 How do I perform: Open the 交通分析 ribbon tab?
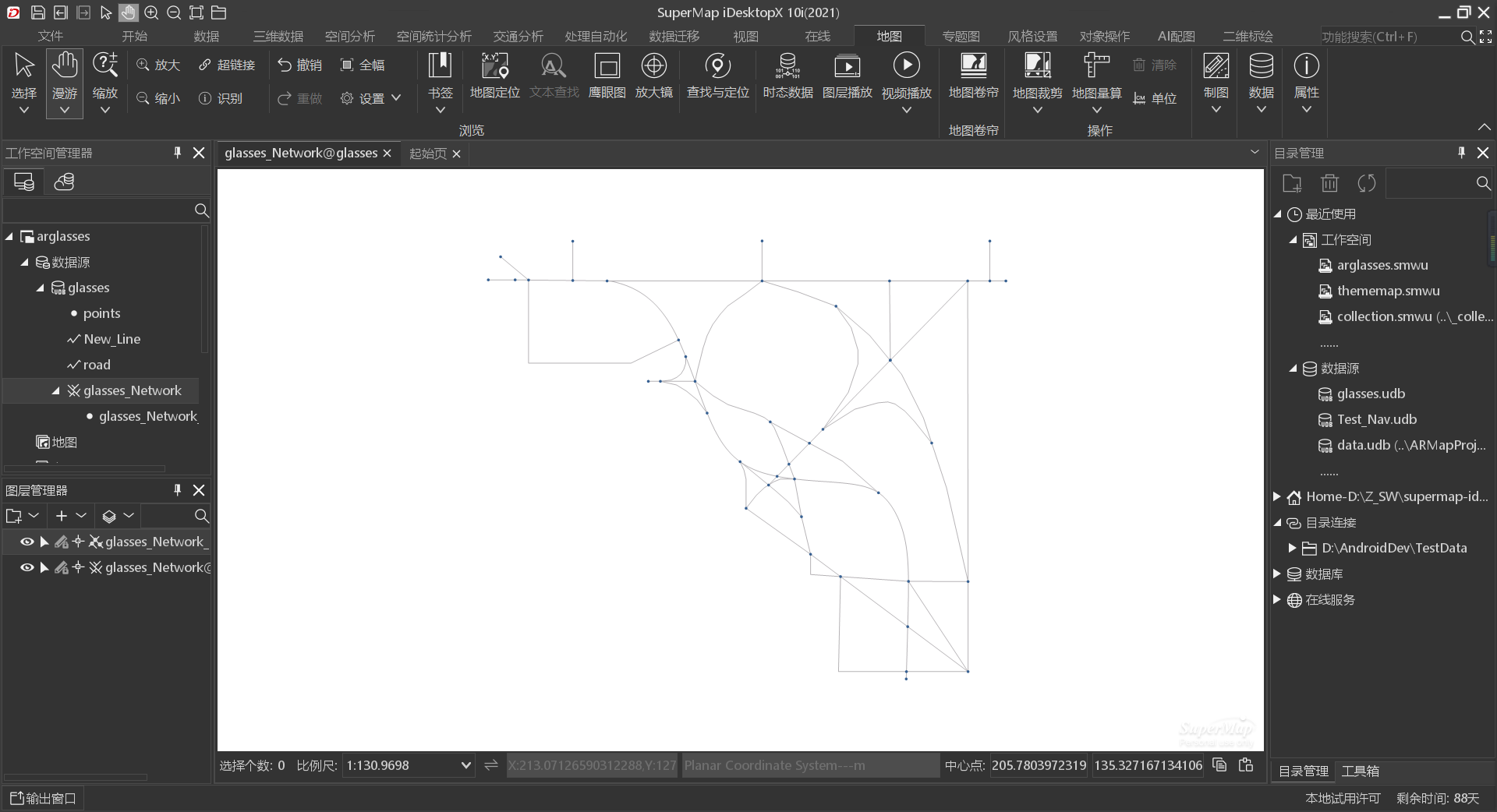pyautogui.click(x=518, y=37)
